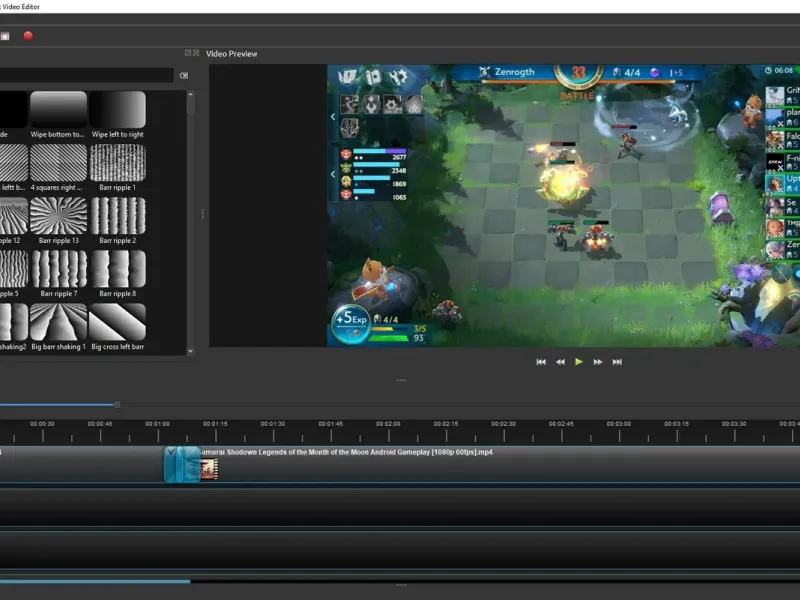Float the transitions panel with the undock icon
The width and height of the screenshot is (800, 600).
(188, 53)
